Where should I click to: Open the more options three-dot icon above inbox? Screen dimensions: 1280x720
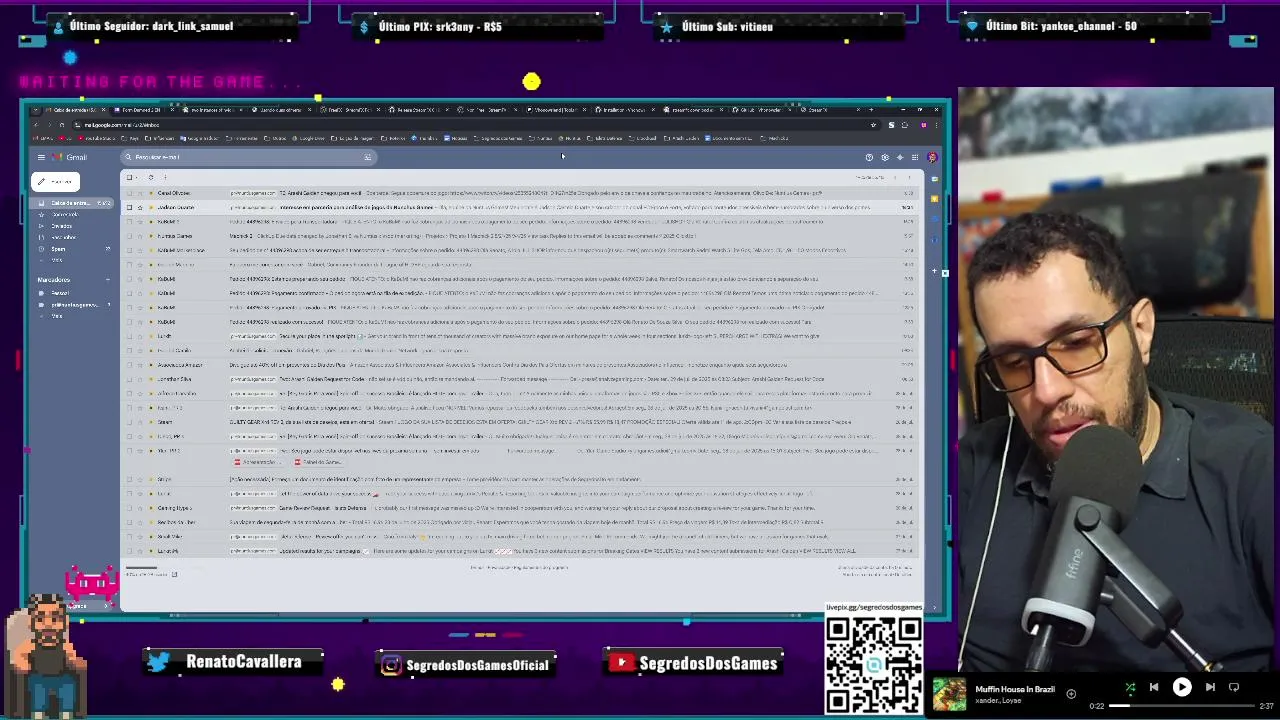click(165, 178)
